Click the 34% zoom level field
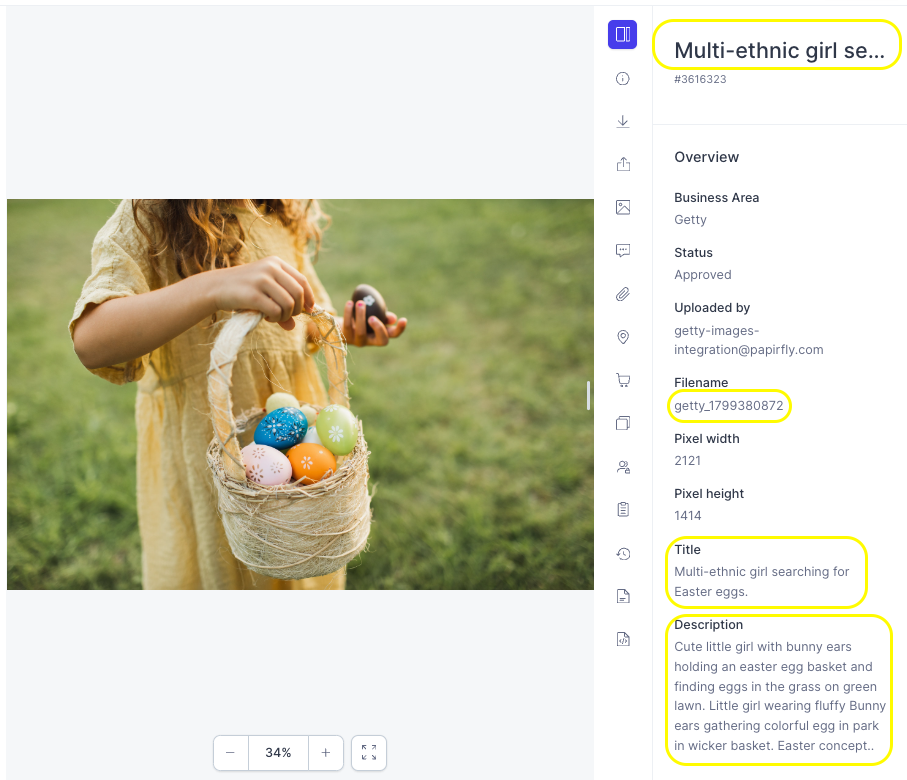The image size is (907, 780). tap(278, 753)
